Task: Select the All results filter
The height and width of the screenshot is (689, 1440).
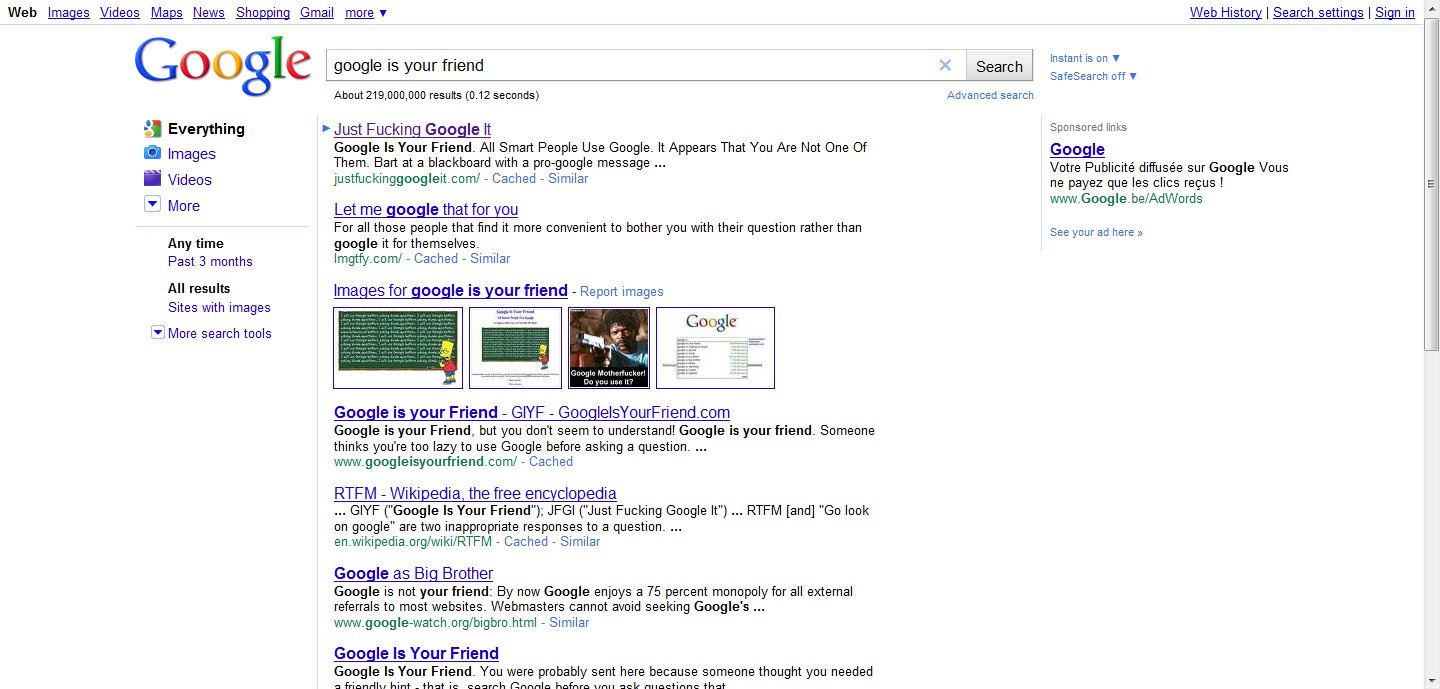Action: pos(199,288)
